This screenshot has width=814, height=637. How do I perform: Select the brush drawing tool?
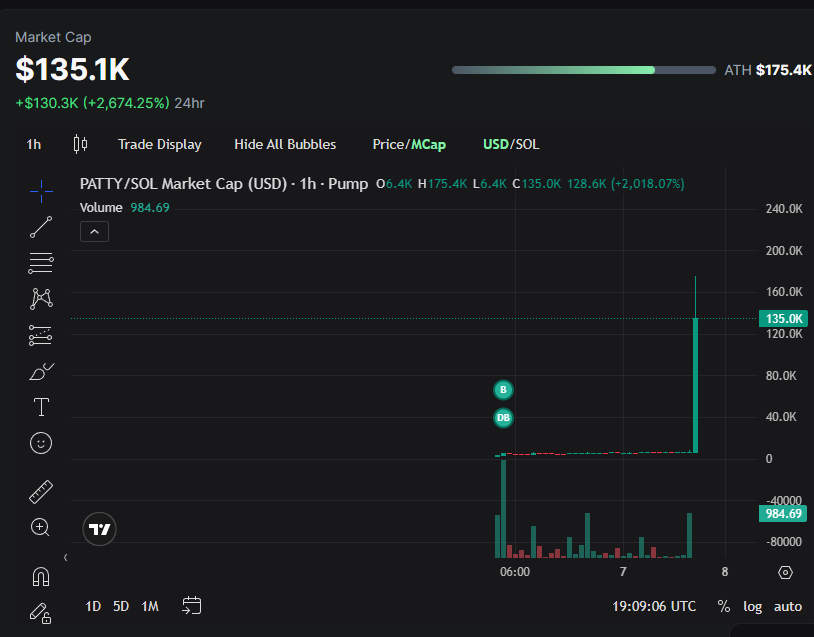(x=41, y=371)
